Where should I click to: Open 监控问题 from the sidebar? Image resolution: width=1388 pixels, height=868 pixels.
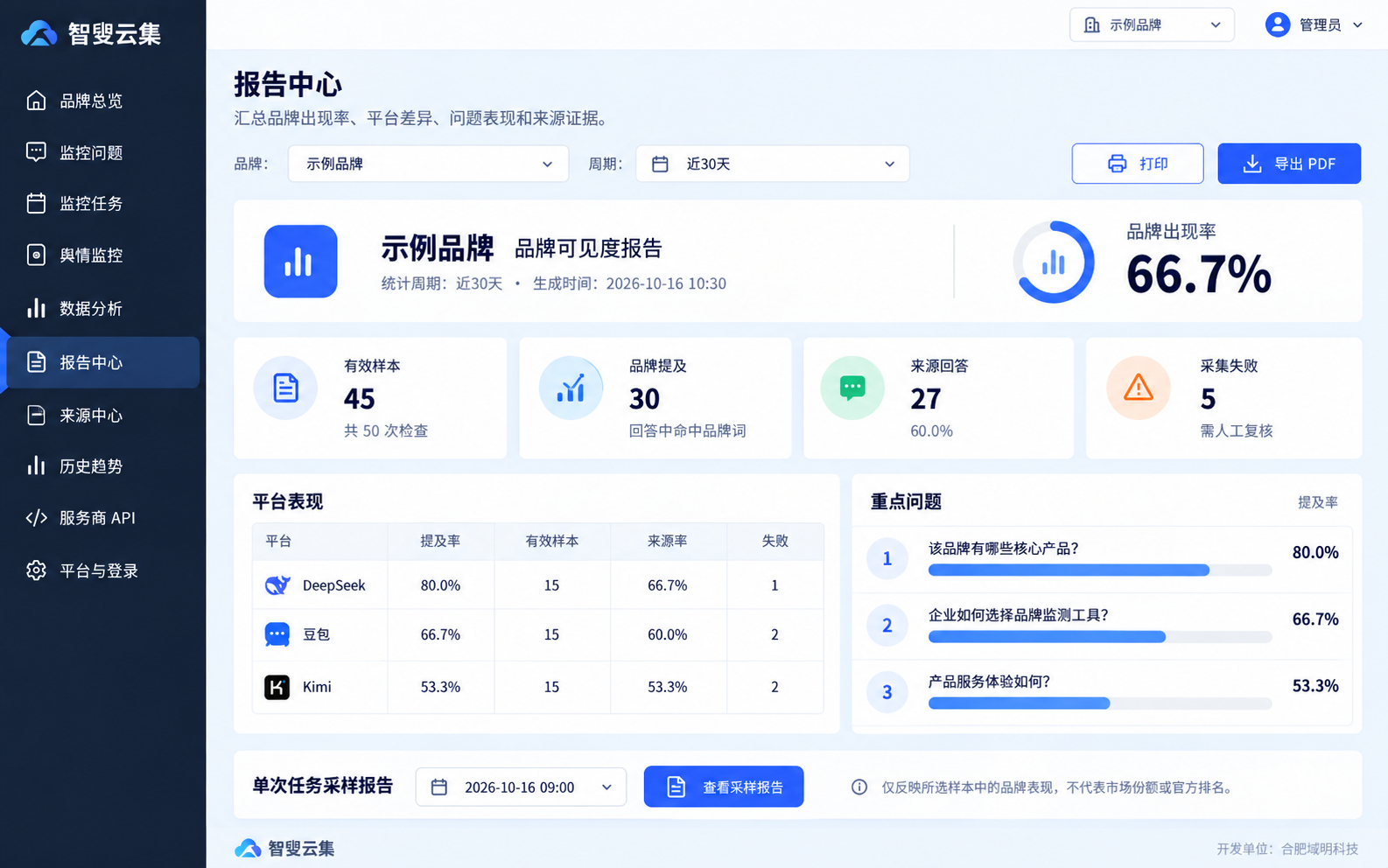click(103, 152)
